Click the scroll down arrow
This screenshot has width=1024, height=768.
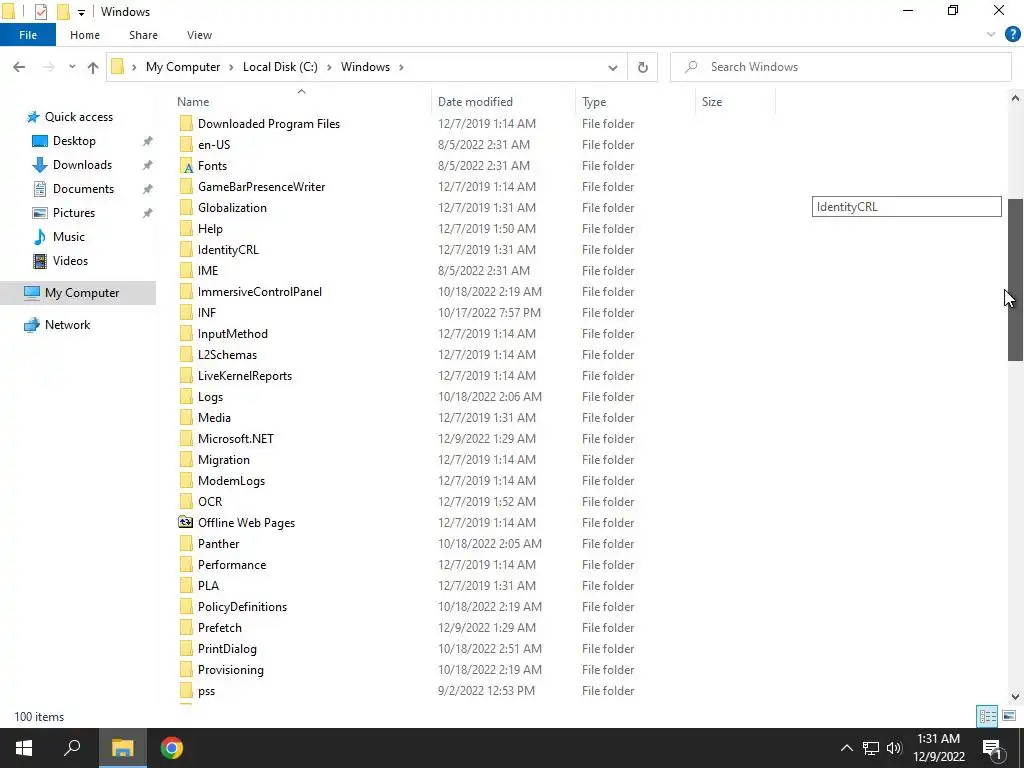click(x=1015, y=697)
